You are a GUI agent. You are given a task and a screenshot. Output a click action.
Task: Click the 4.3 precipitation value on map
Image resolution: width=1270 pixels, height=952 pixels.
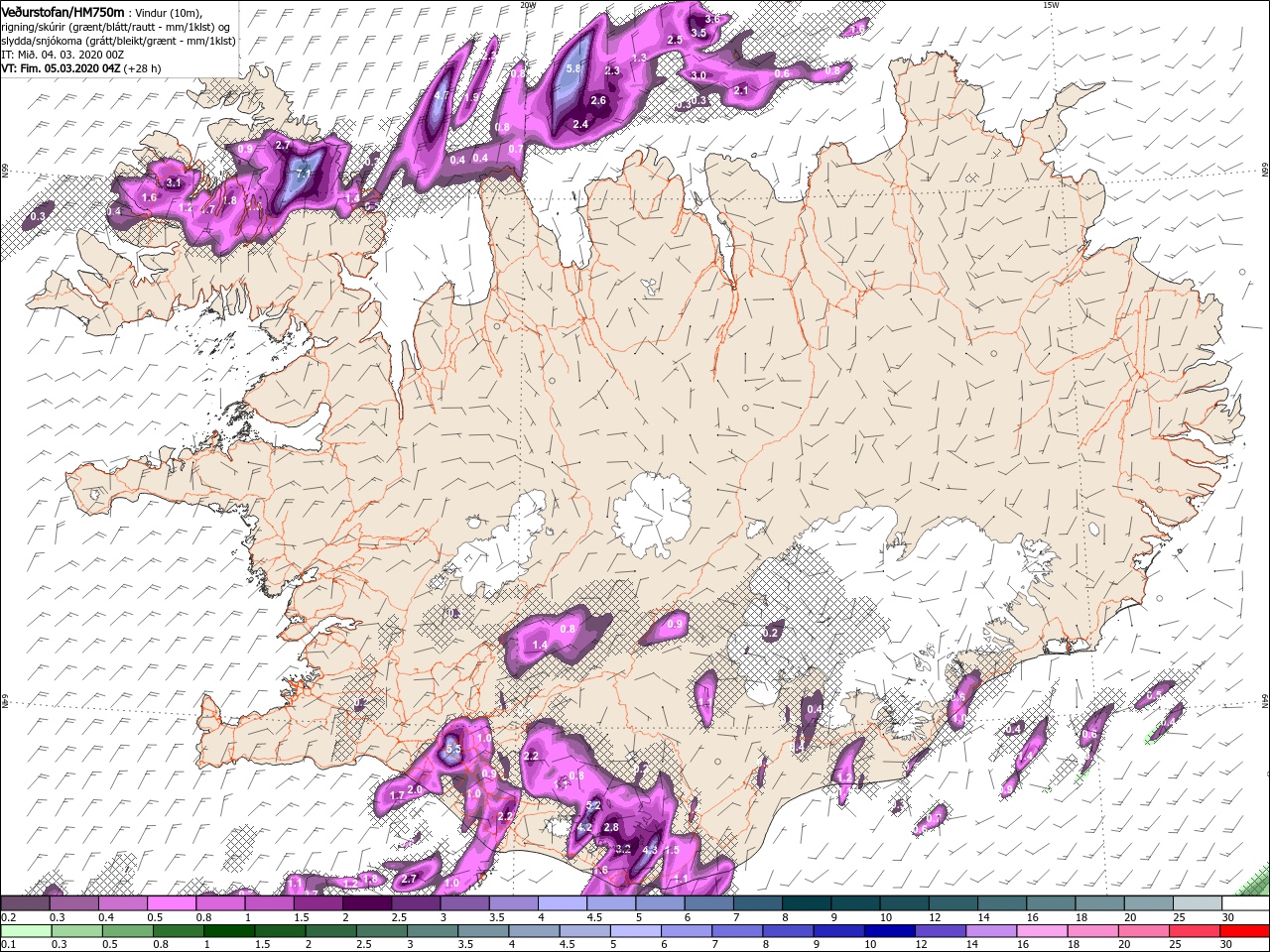point(651,850)
